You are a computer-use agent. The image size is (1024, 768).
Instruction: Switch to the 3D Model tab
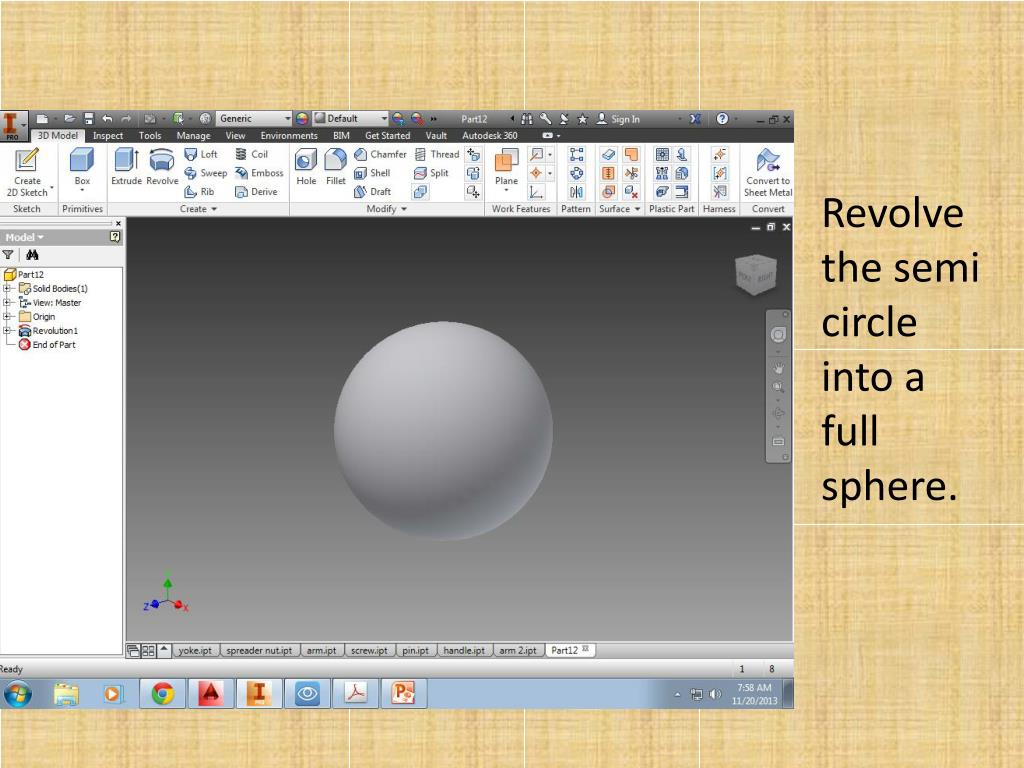[x=57, y=136]
